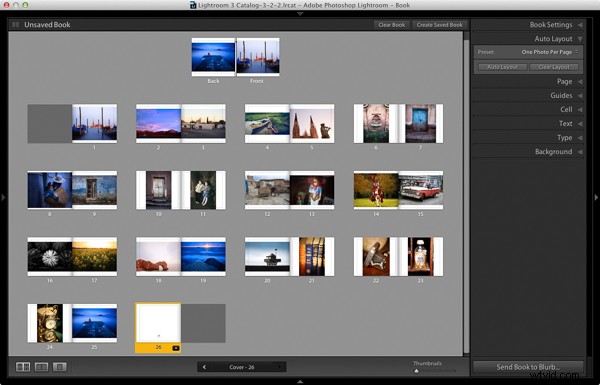
Task: Toggle header bar icon beside Unsaved Book
Action: (x=16, y=24)
